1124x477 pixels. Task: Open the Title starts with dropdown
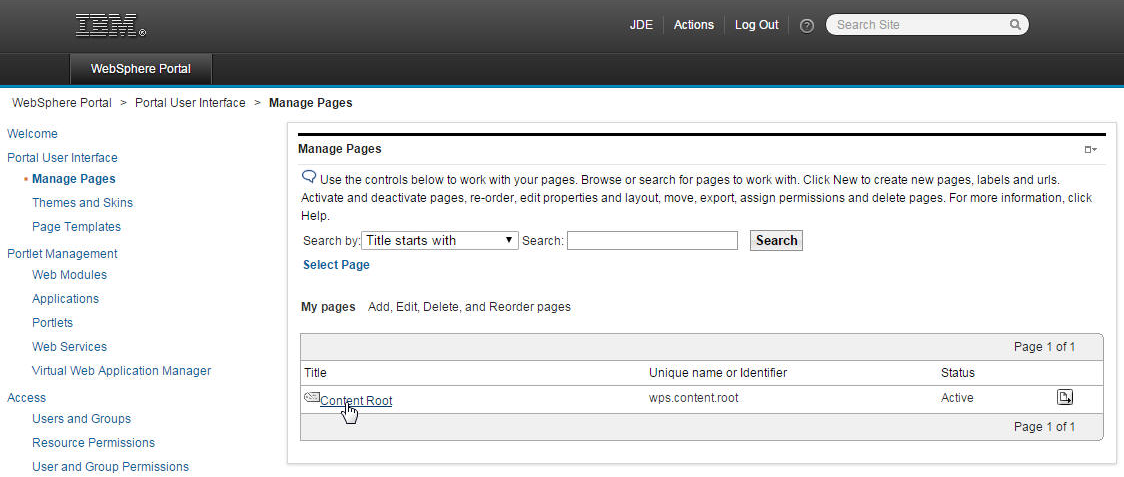tap(440, 240)
